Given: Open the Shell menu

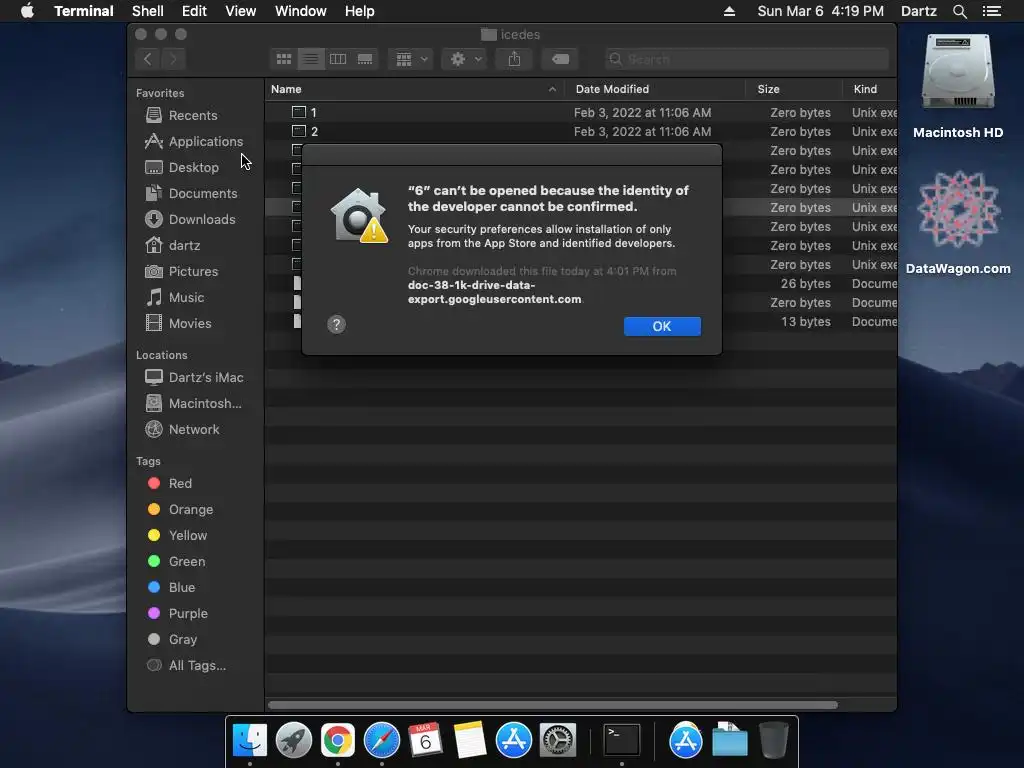Looking at the screenshot, I should point(148,11).
